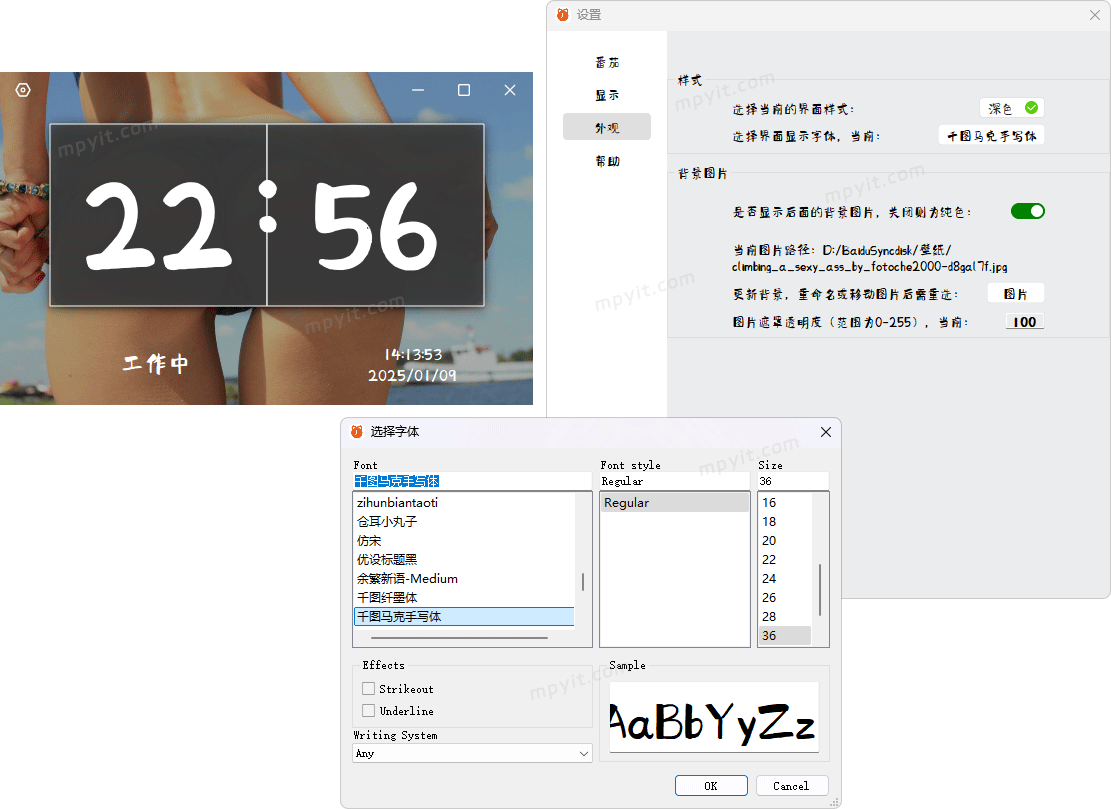Enable the Underline checkbox
Viewport: 1111px width, 809px height.
(x=368, y=711)
